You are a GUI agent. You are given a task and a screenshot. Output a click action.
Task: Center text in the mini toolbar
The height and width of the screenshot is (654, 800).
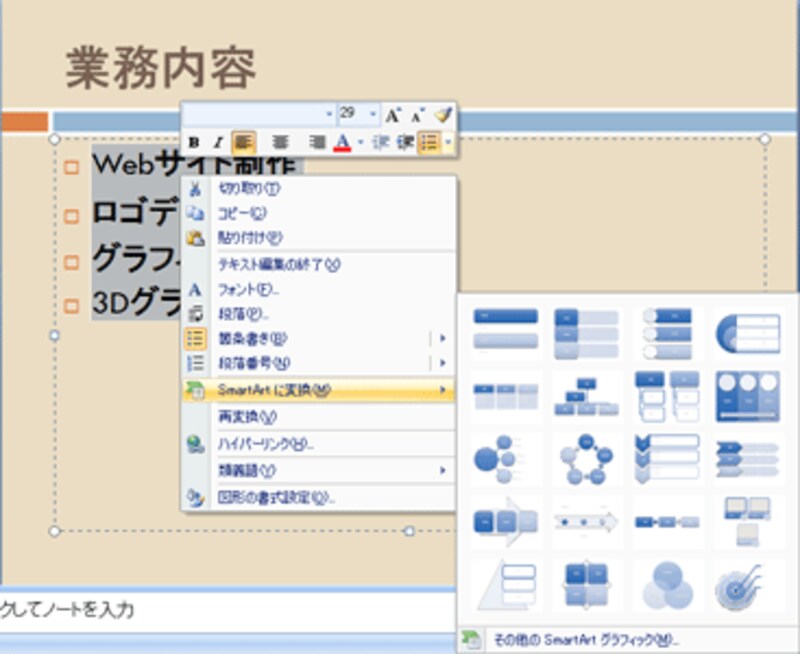coord(280,142)
